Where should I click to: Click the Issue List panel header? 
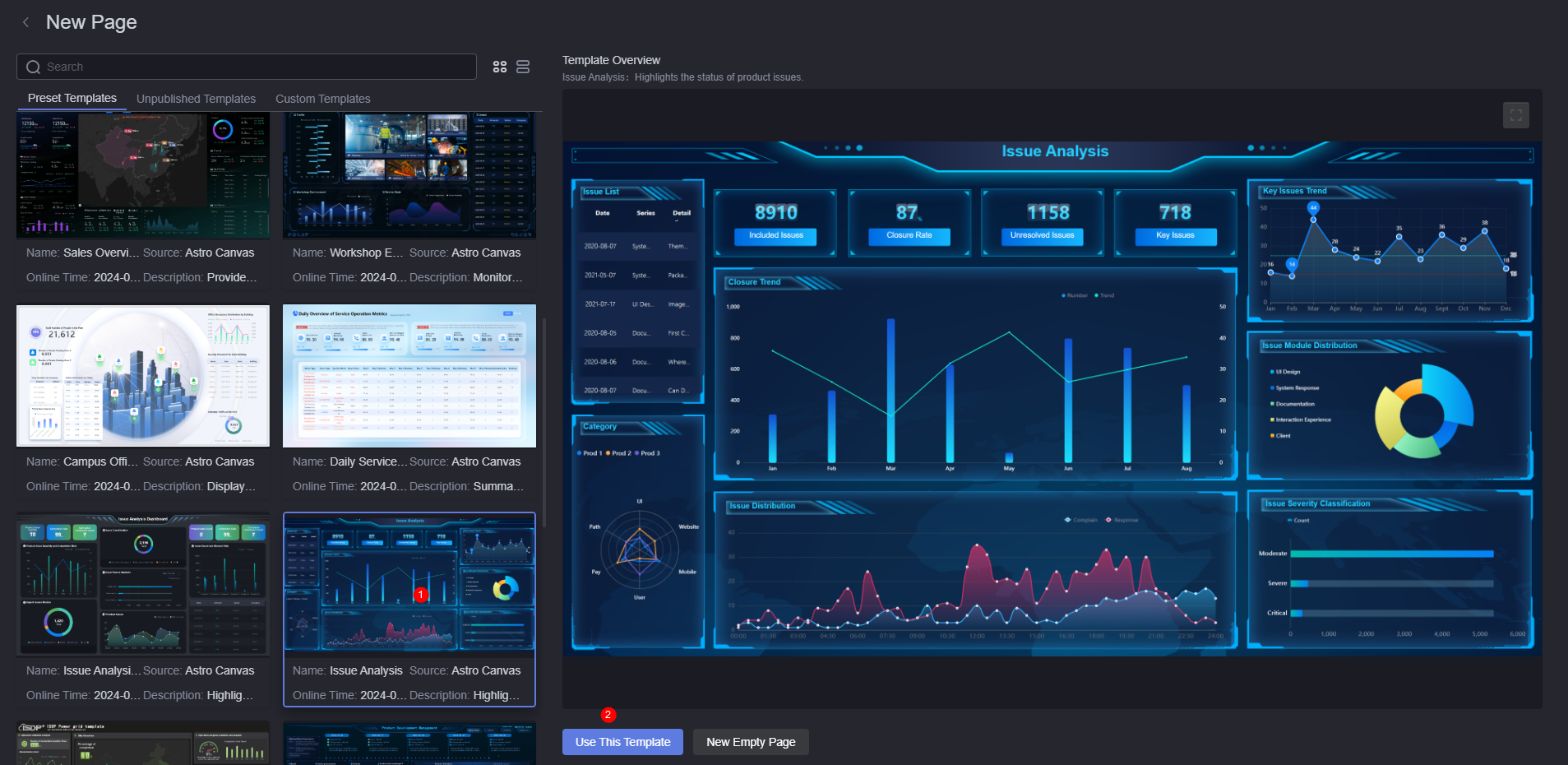[x=601, y=192]
